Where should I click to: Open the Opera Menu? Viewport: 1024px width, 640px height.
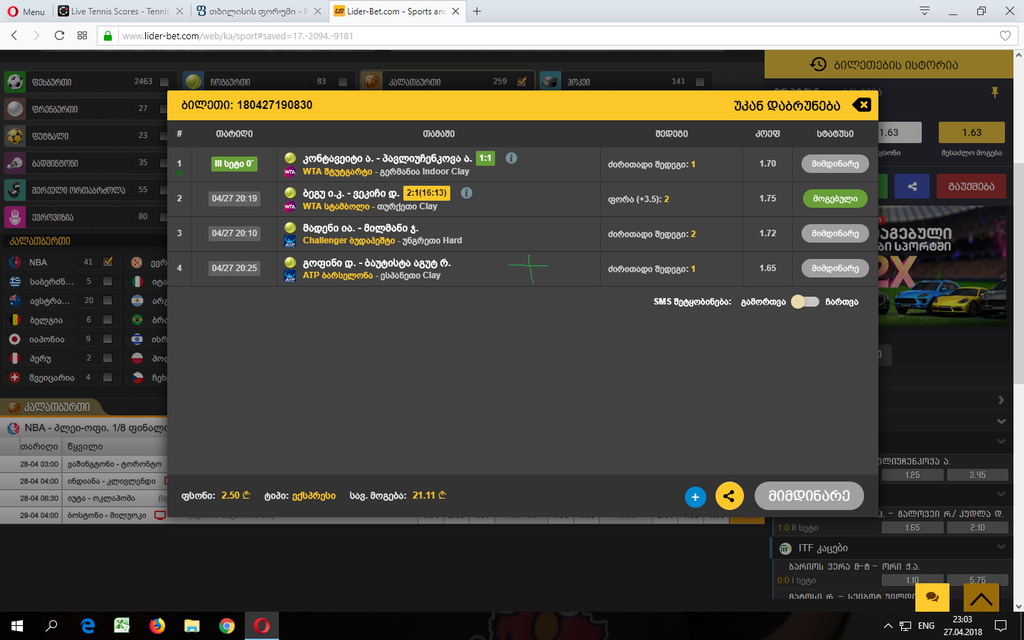(x=26, y=11)
